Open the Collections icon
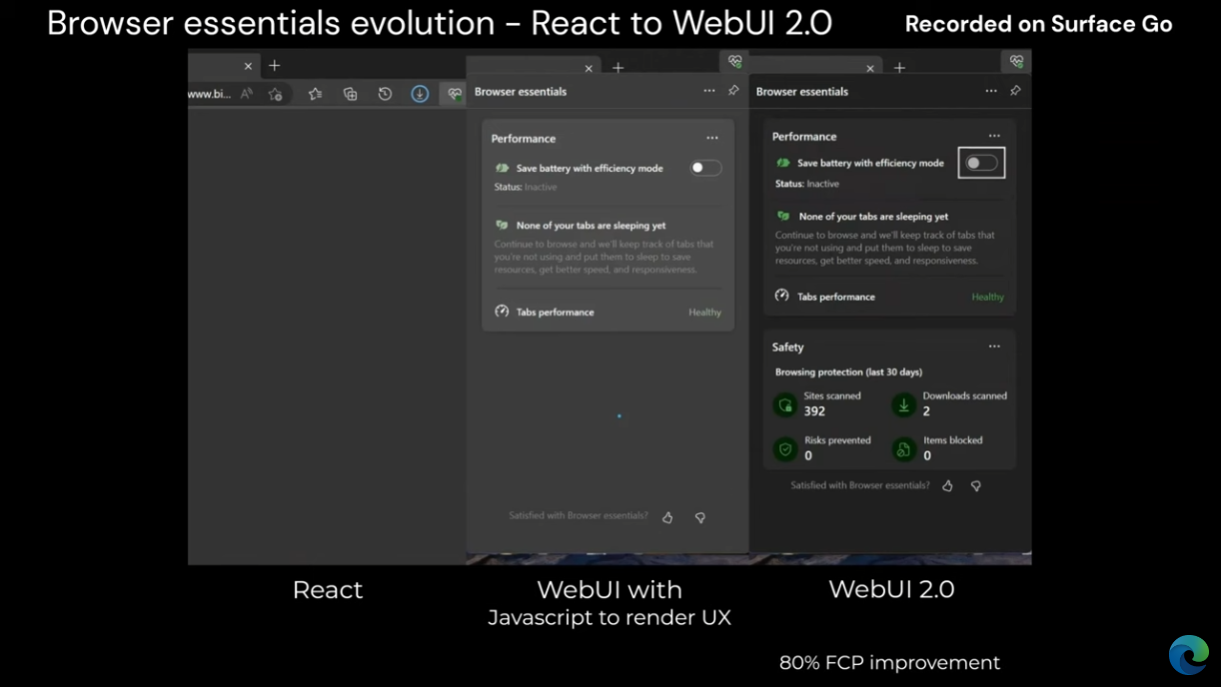This screenshot has width=1221, height=687. tap(349, 93)
